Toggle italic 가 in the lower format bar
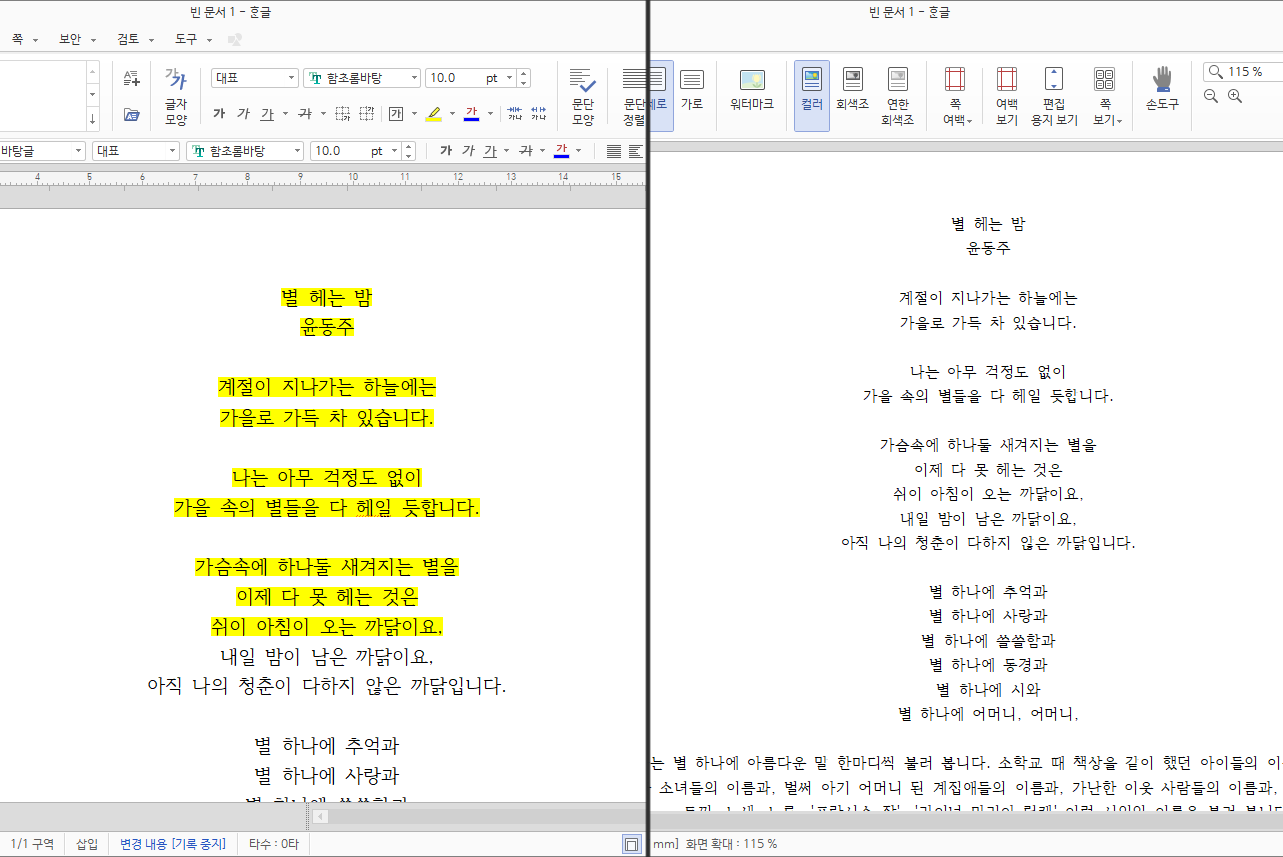 (469, 151)
